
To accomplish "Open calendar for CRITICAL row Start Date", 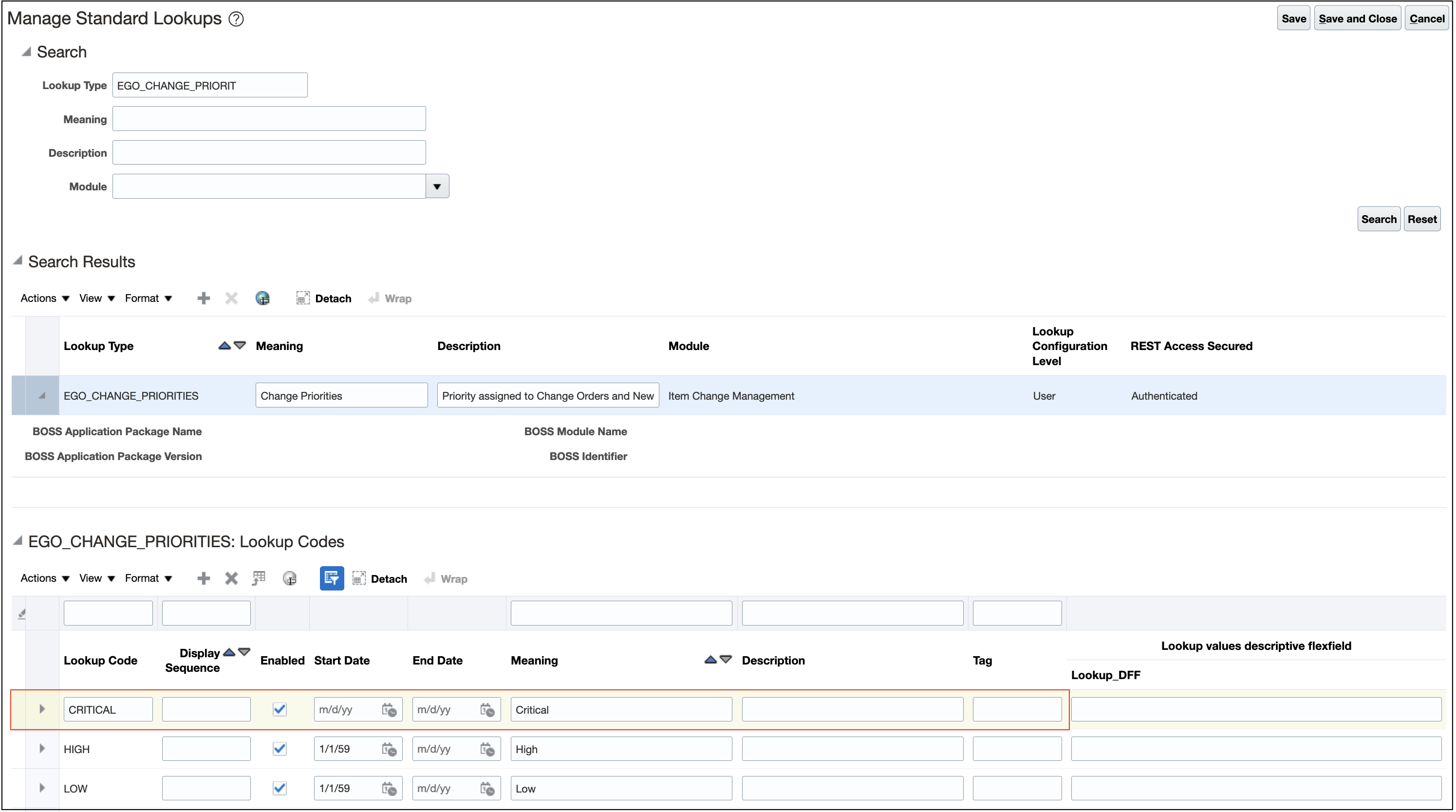I will pyautogui.click(x=389, y=710).
